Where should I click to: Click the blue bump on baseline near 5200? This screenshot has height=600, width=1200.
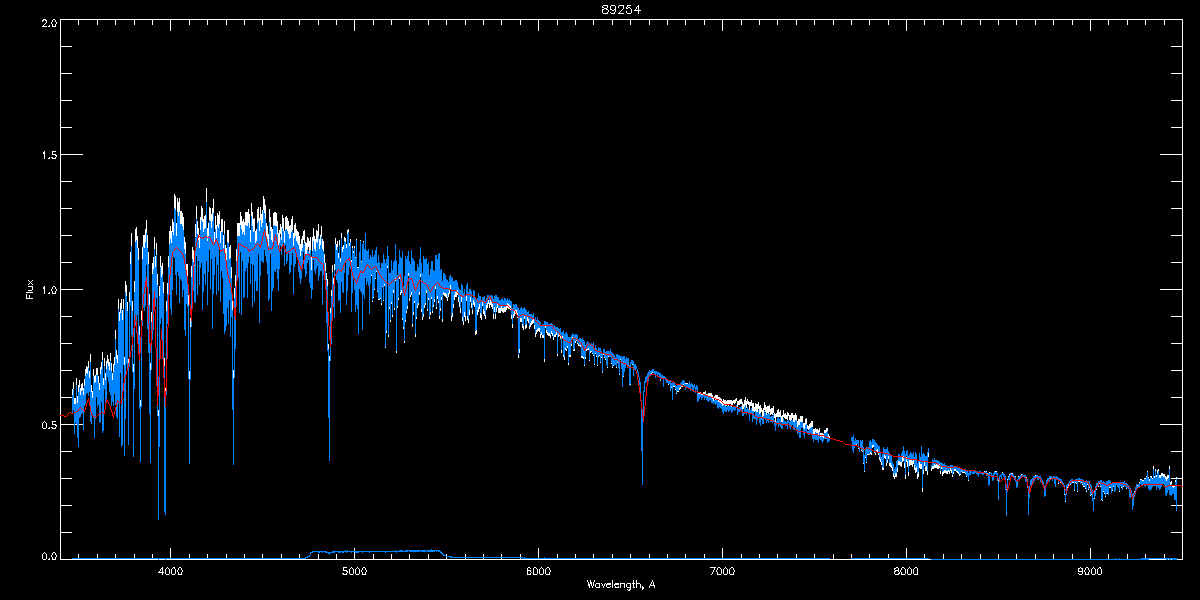376,552
